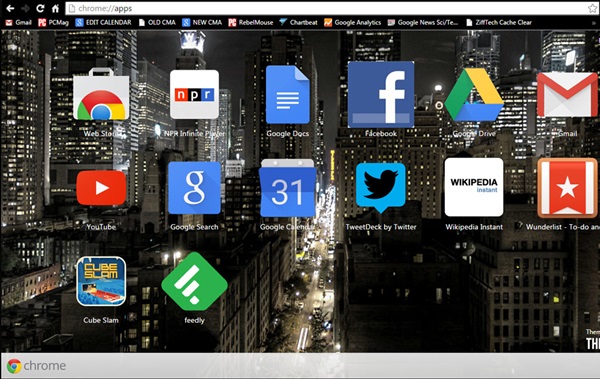The height and width of the screenshot is (379, 600).
Task: Open the Gmail bookmark in bookmarks bar
Action: pos(18,22)
